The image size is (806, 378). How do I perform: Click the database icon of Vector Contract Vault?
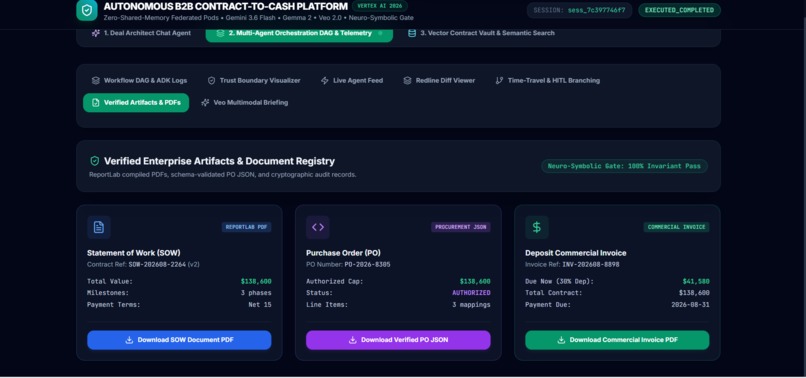[412, 33]
